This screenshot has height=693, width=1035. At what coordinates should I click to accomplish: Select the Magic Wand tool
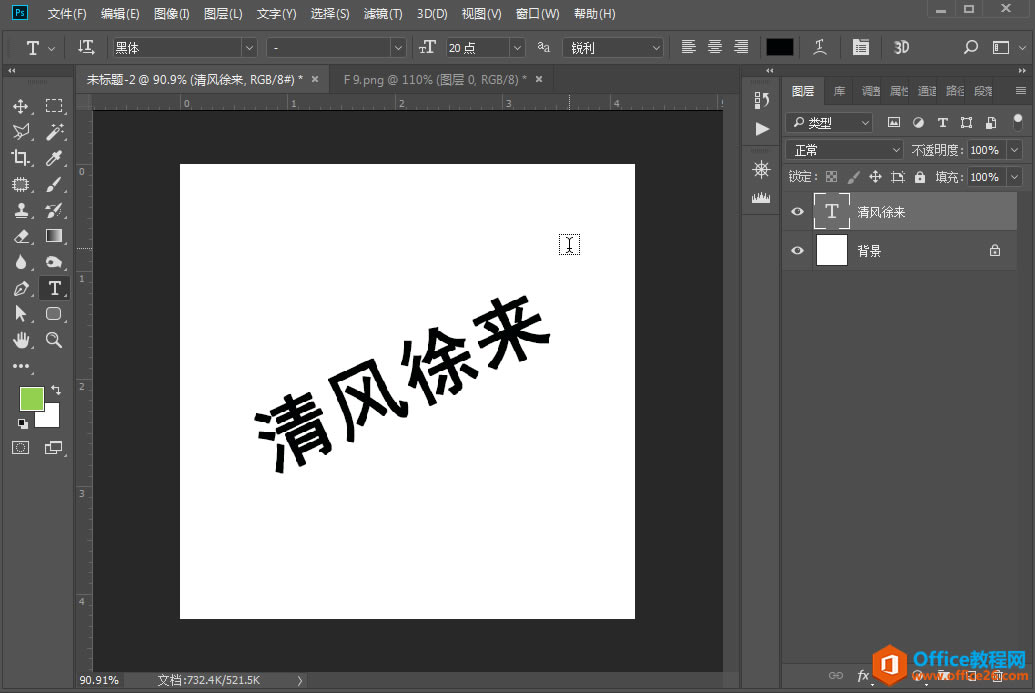[54, 132]
